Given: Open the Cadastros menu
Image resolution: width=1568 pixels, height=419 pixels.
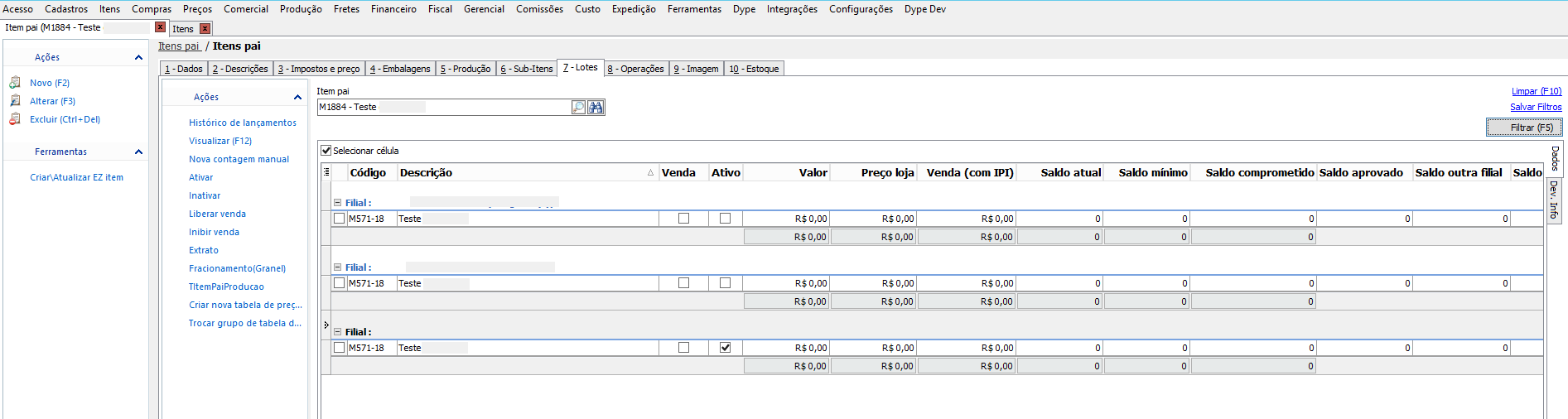Looking at the screenshot, I should (66, 9).
